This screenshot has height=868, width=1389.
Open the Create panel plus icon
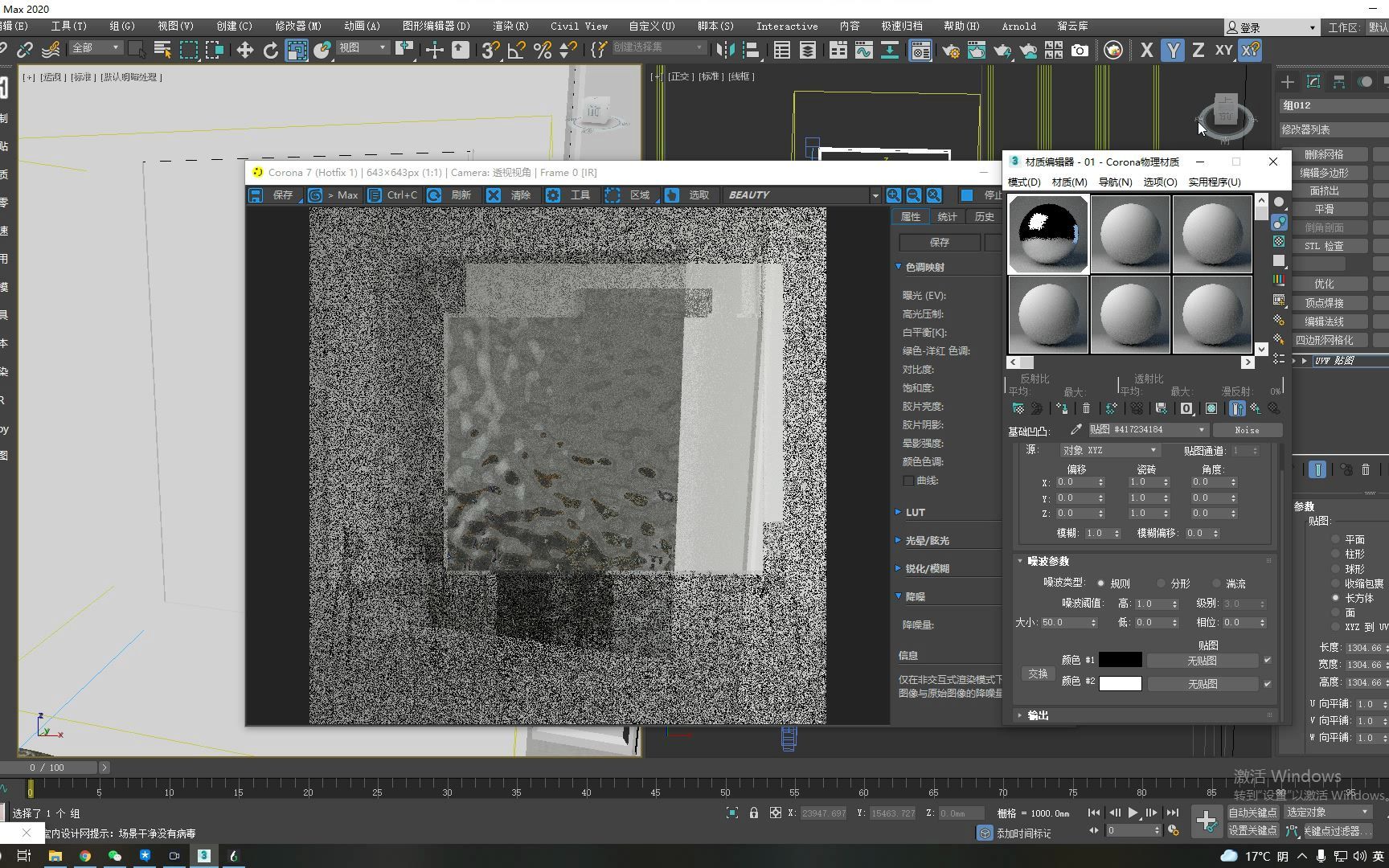click(x=1288, y=82)
